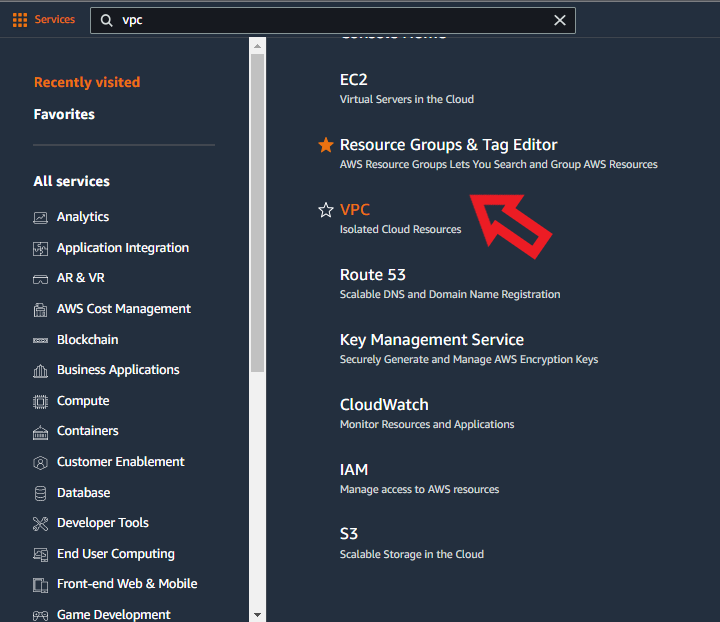
Task: Click the Database category icon
Action: [x=41, y=493]
